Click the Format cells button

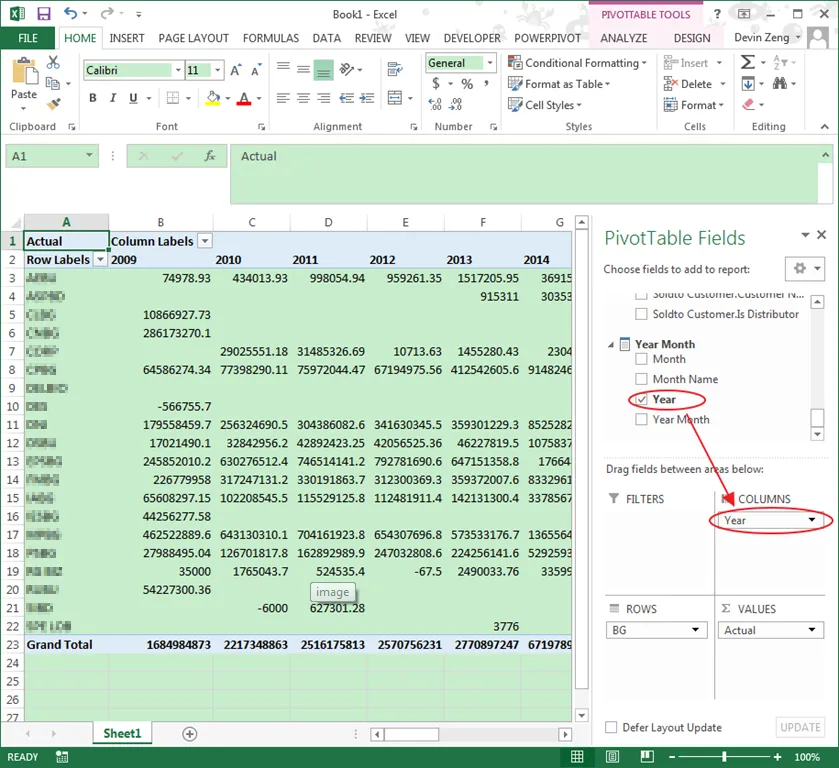point(693,105)
